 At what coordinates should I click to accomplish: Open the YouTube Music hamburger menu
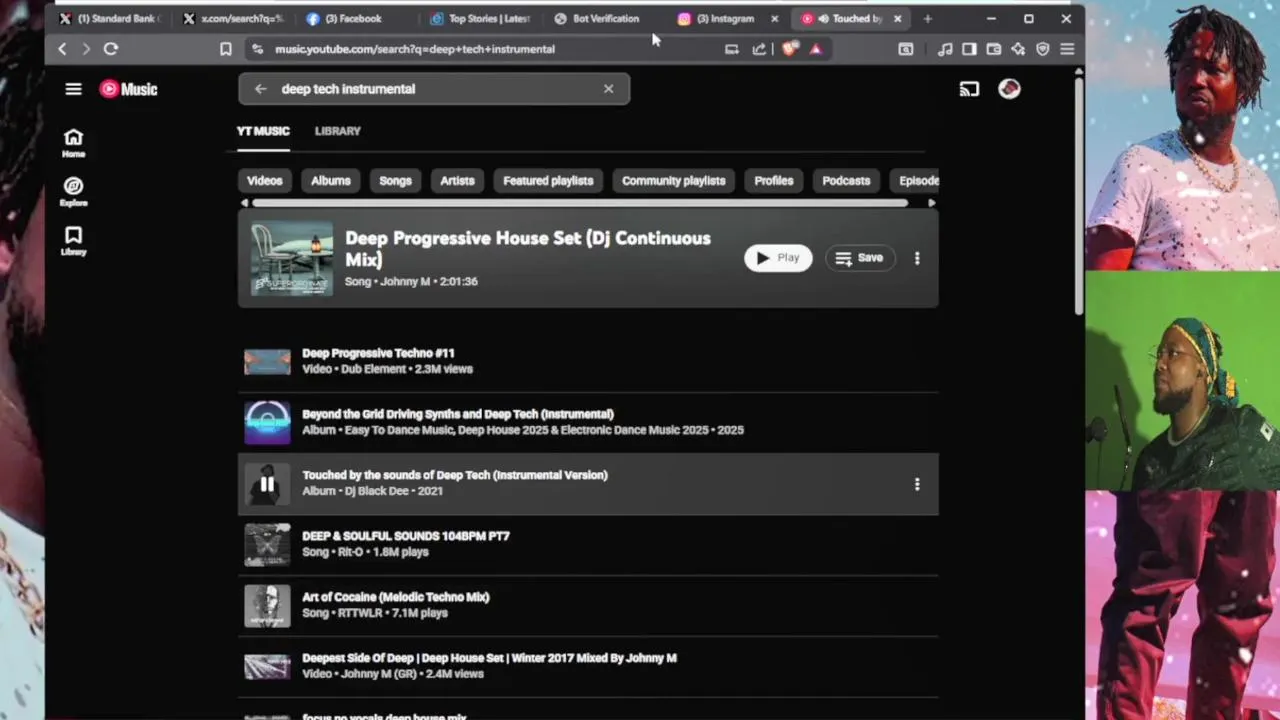click(x=73, y=89)
